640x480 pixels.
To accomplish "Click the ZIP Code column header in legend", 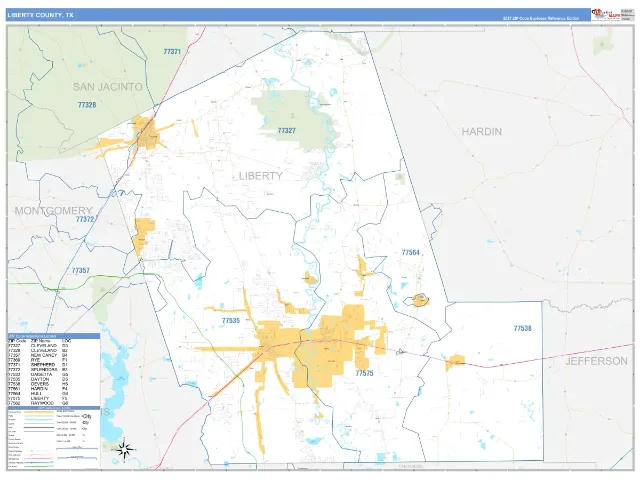I will [x=17, y=341].
